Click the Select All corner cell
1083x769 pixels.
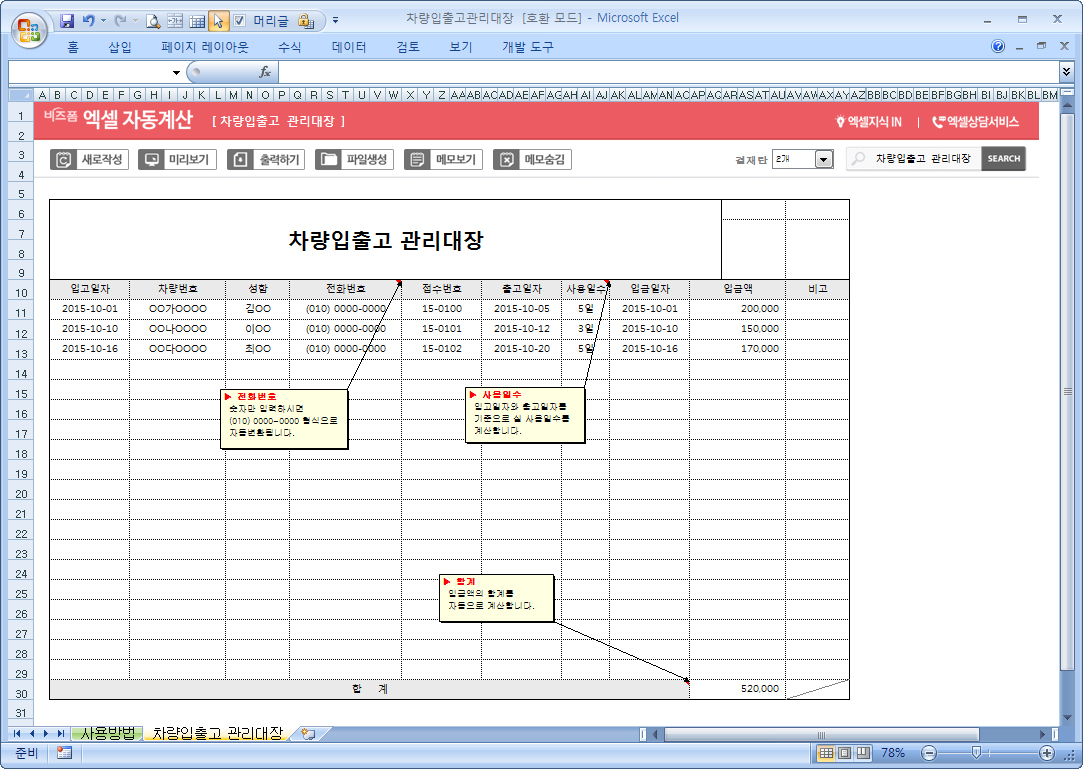(21, 95)
